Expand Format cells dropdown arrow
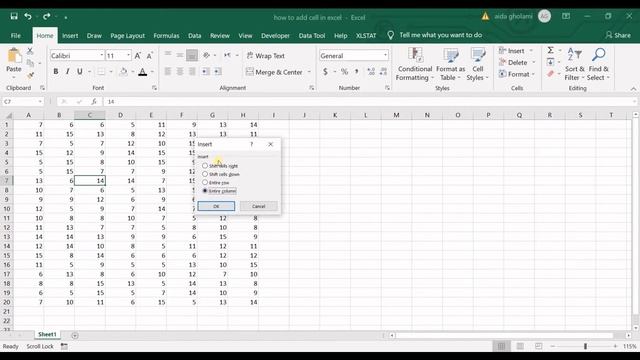 click(533, 74)
